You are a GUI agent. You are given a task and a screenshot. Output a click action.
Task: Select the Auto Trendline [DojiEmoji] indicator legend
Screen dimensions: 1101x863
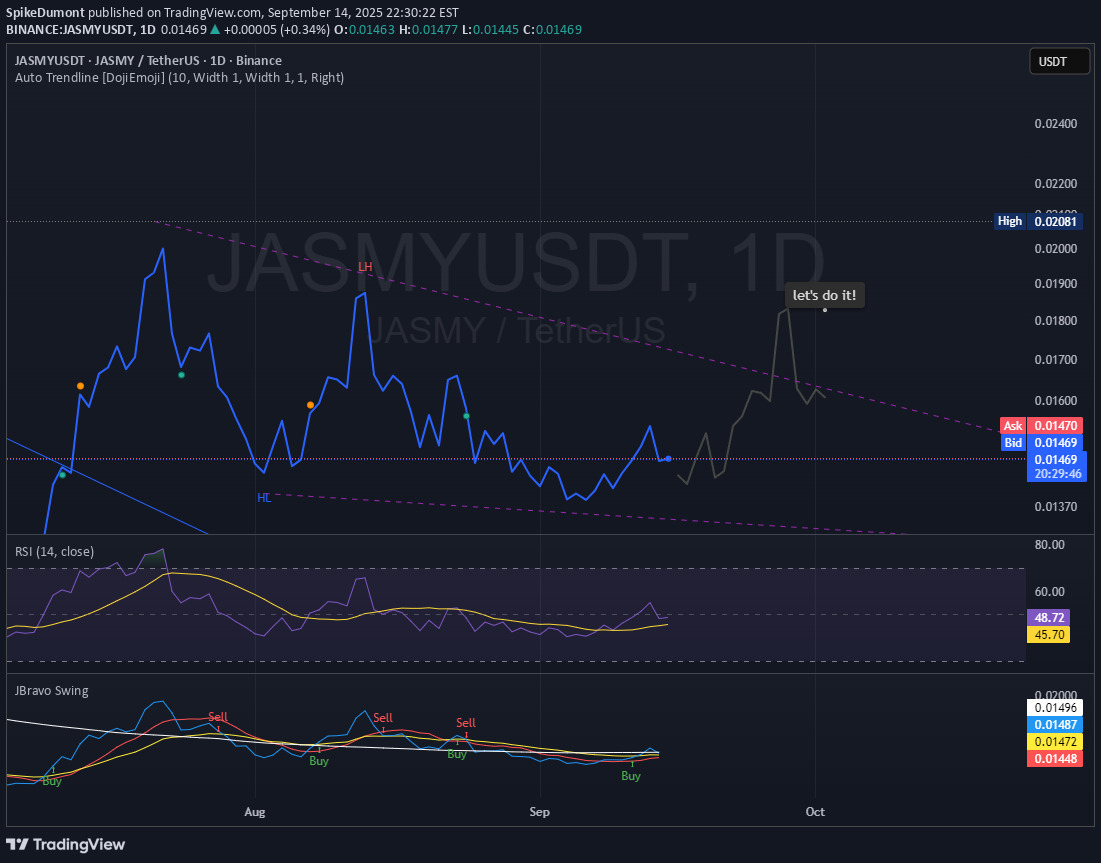180,77
